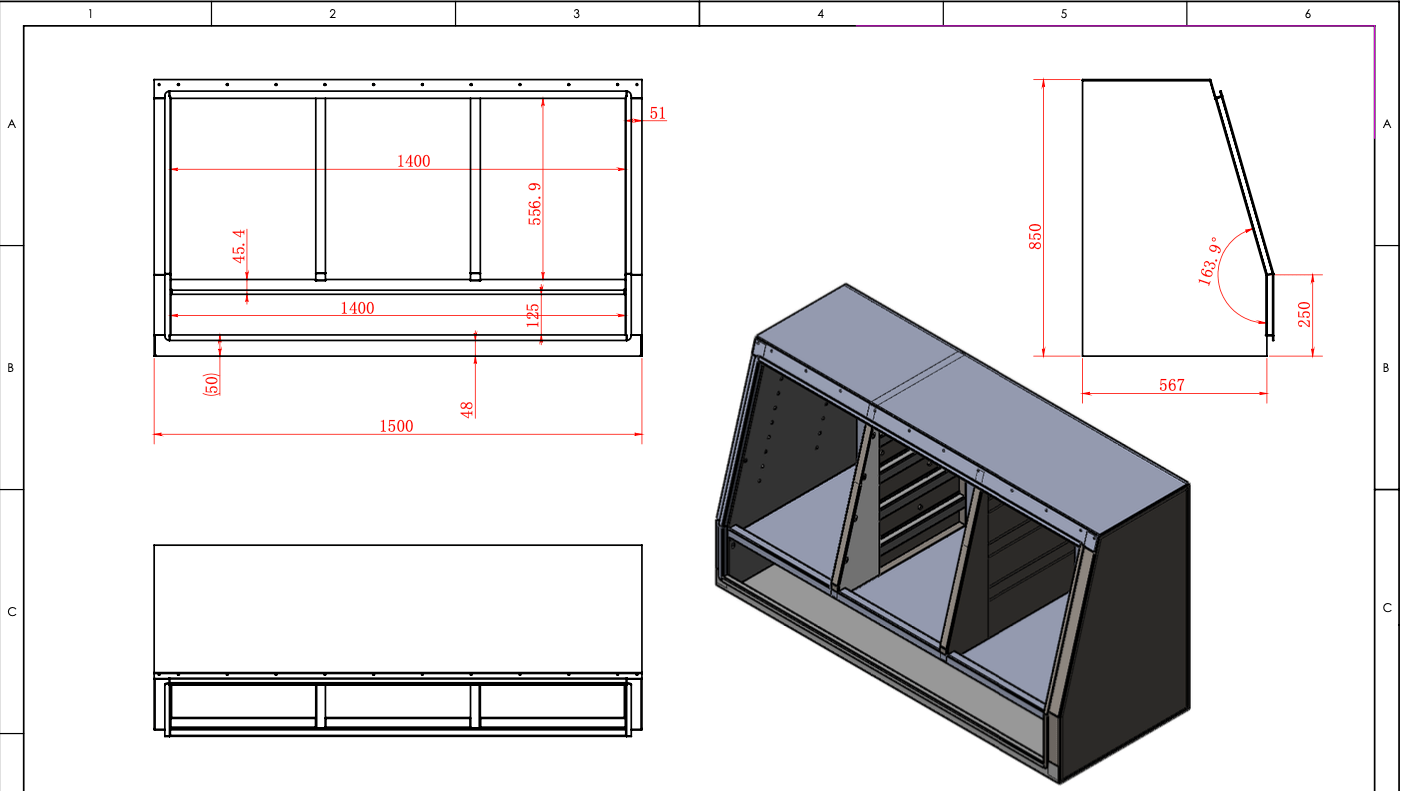This screenshot has width=1401, height=791.
Task: Click zone column label 4 in top border
Action: click(821, 14)
